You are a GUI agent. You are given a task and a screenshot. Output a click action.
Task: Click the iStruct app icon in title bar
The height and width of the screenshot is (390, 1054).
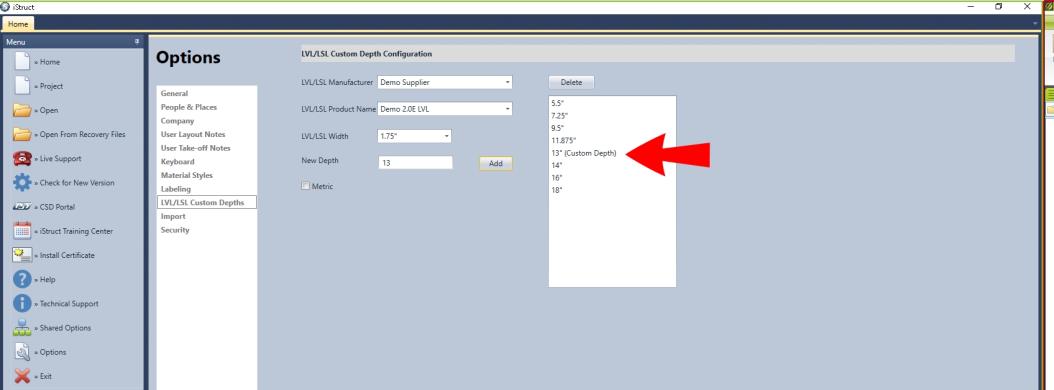click(x=5, y=6)
